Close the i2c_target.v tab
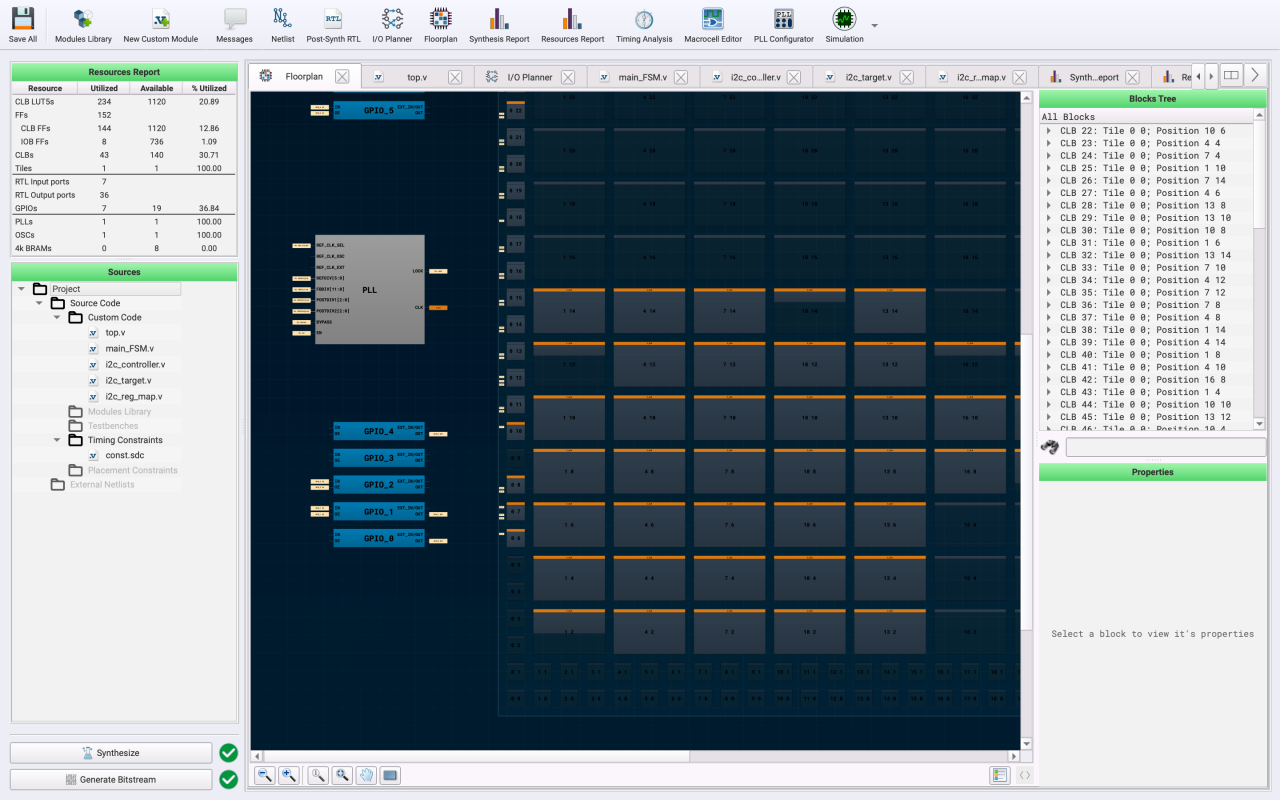1280x800 pixels. [907, 77]
